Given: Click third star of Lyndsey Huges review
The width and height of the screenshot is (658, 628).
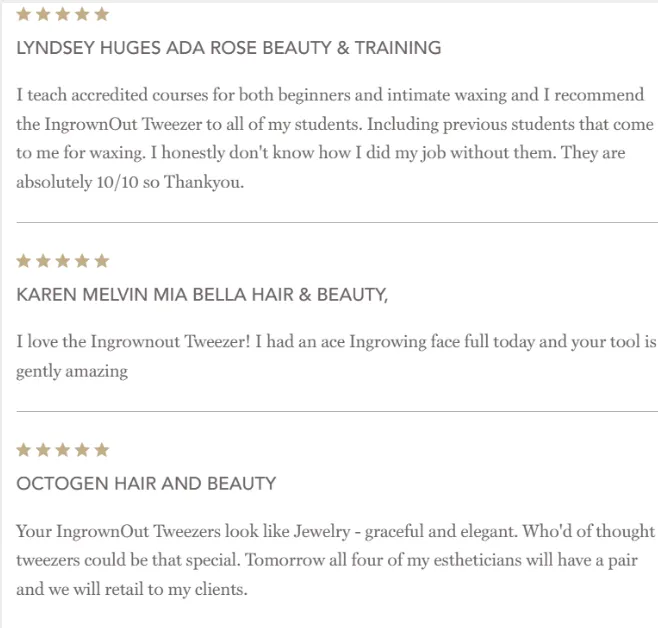Looking at the screenshot, I should [x=63, y=15].
